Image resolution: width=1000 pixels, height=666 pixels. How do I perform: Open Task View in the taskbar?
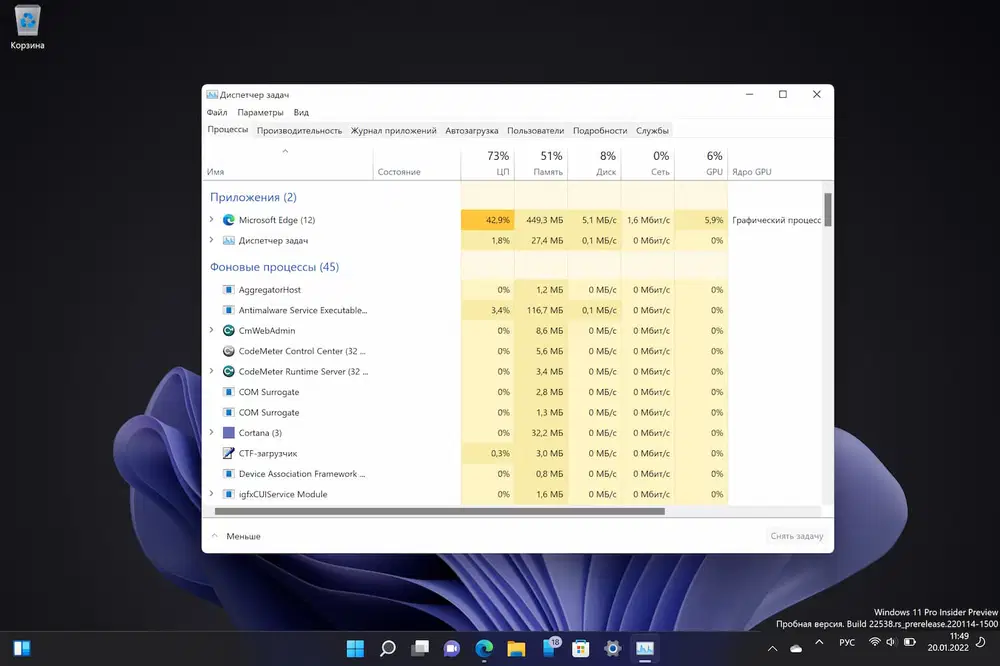[x=420, y=649]
